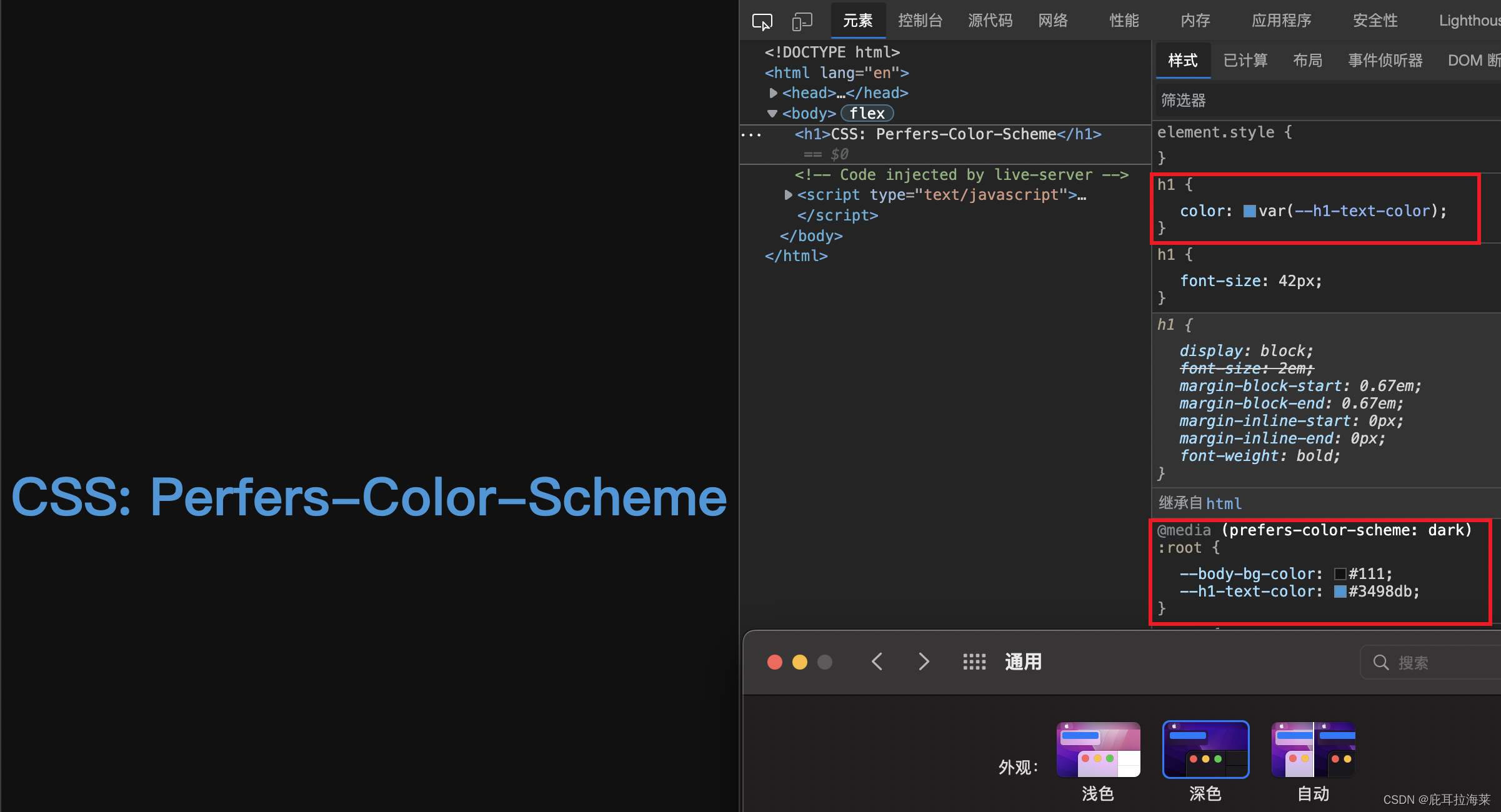This screenshot has height=812, width=1501.
Task: Click the html link after 继承自
Action: point(1224,503)
